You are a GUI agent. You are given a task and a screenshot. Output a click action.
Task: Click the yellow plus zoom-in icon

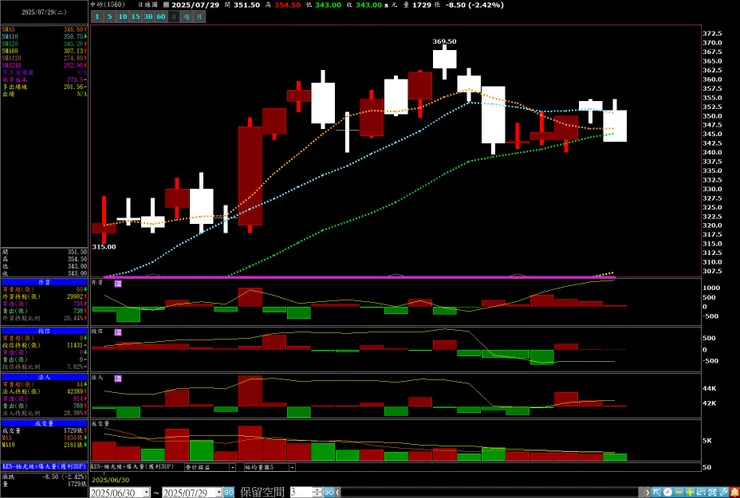tap(690, 492)
